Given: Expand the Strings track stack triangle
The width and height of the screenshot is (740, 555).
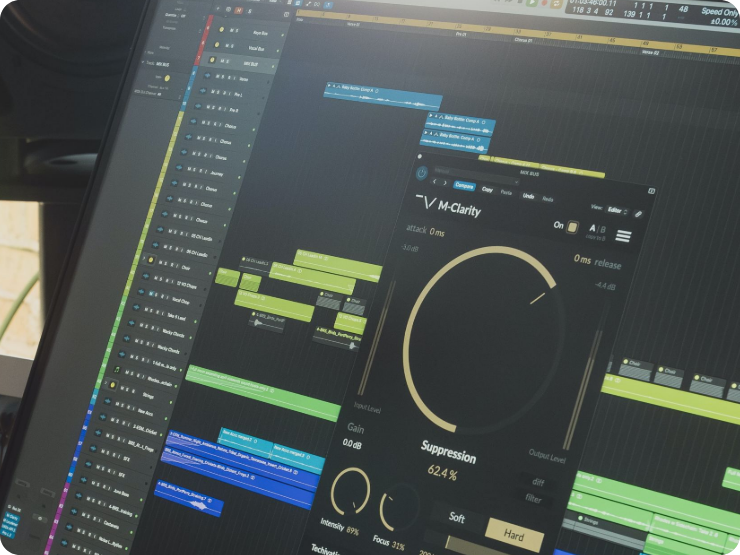Looking at the screenshot, I should click(106, 384).
